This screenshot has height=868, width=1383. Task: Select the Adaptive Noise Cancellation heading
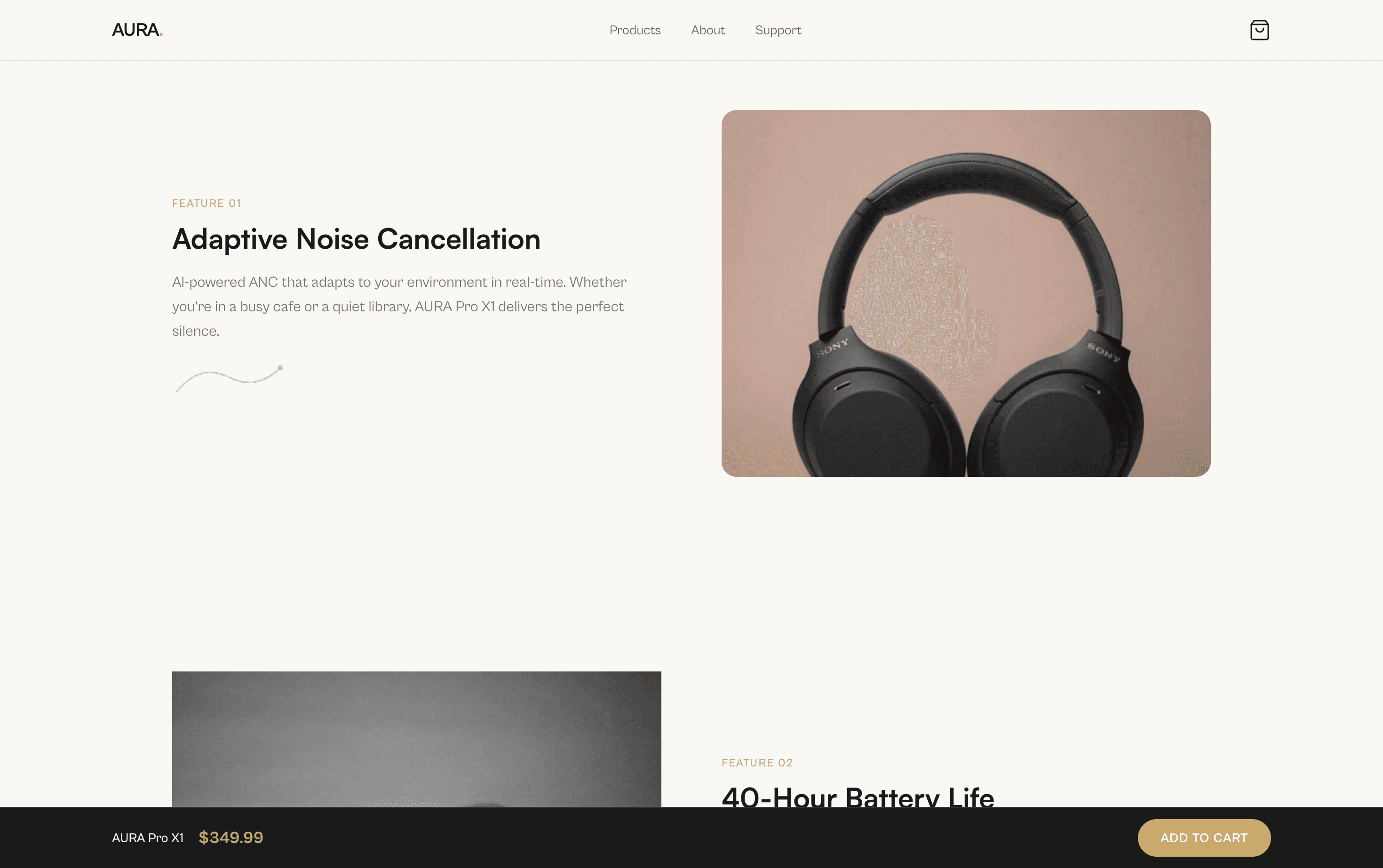click(x=356, y=239)
